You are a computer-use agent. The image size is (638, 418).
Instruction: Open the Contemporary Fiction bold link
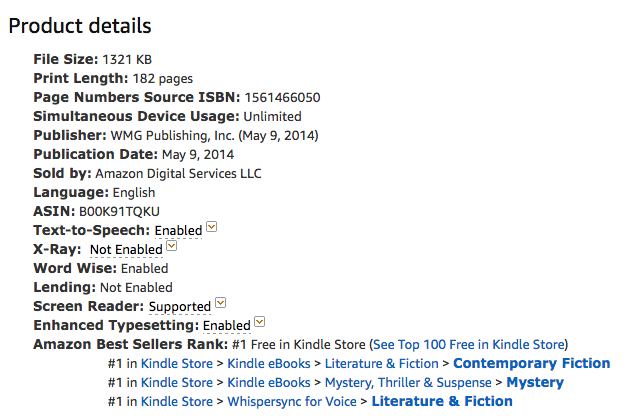[532, 363]
